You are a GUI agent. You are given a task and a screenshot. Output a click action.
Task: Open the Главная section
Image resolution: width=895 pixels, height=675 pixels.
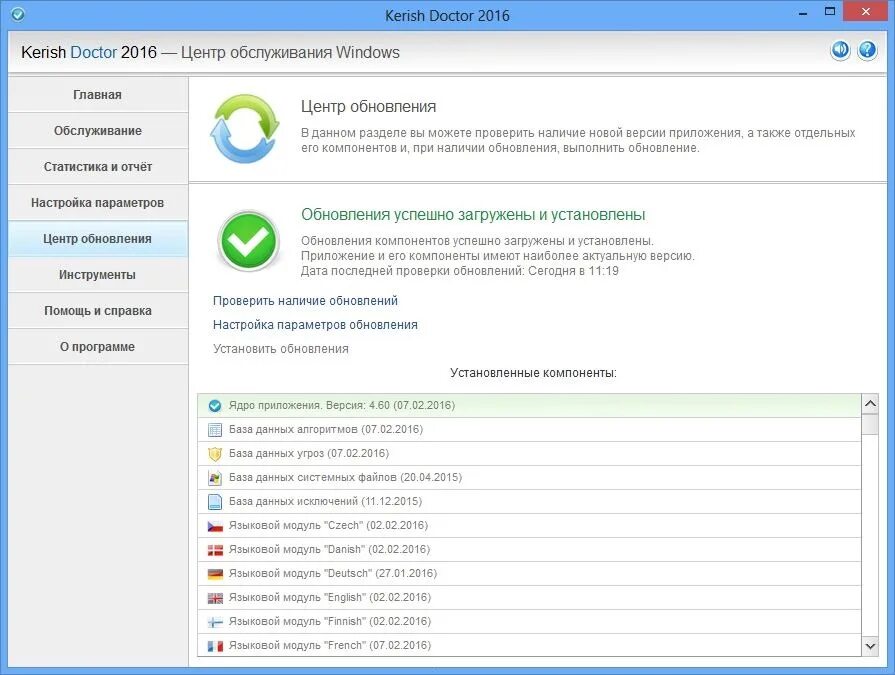[x=98, y=95]
